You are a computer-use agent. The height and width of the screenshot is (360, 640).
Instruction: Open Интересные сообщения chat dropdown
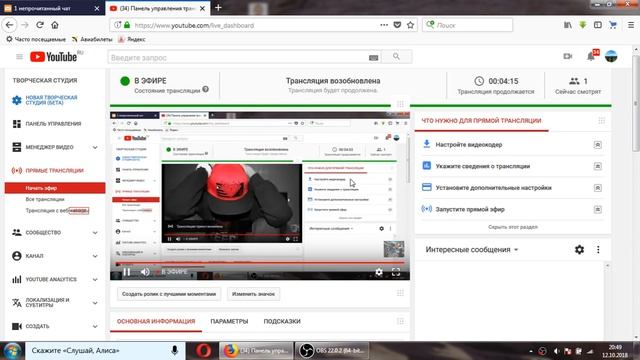tap(472, 249)
